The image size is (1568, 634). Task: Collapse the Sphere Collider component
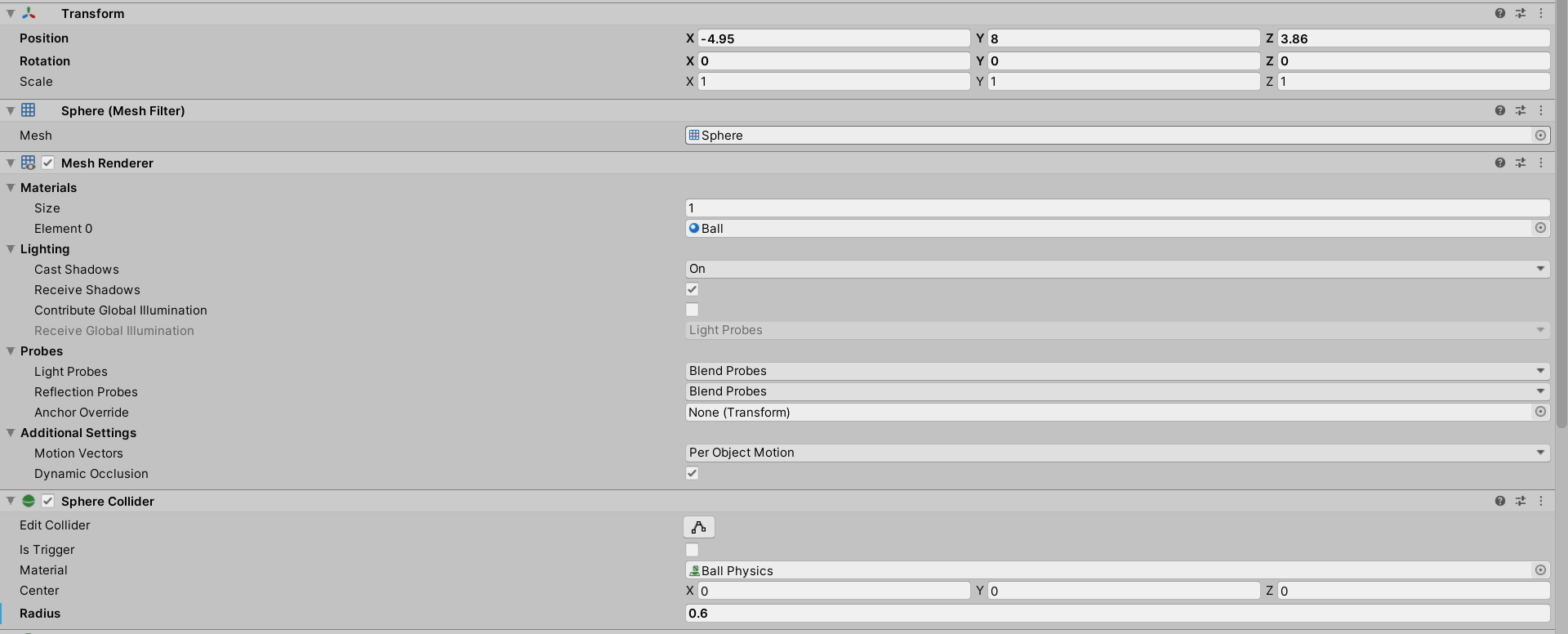(11, 501)
